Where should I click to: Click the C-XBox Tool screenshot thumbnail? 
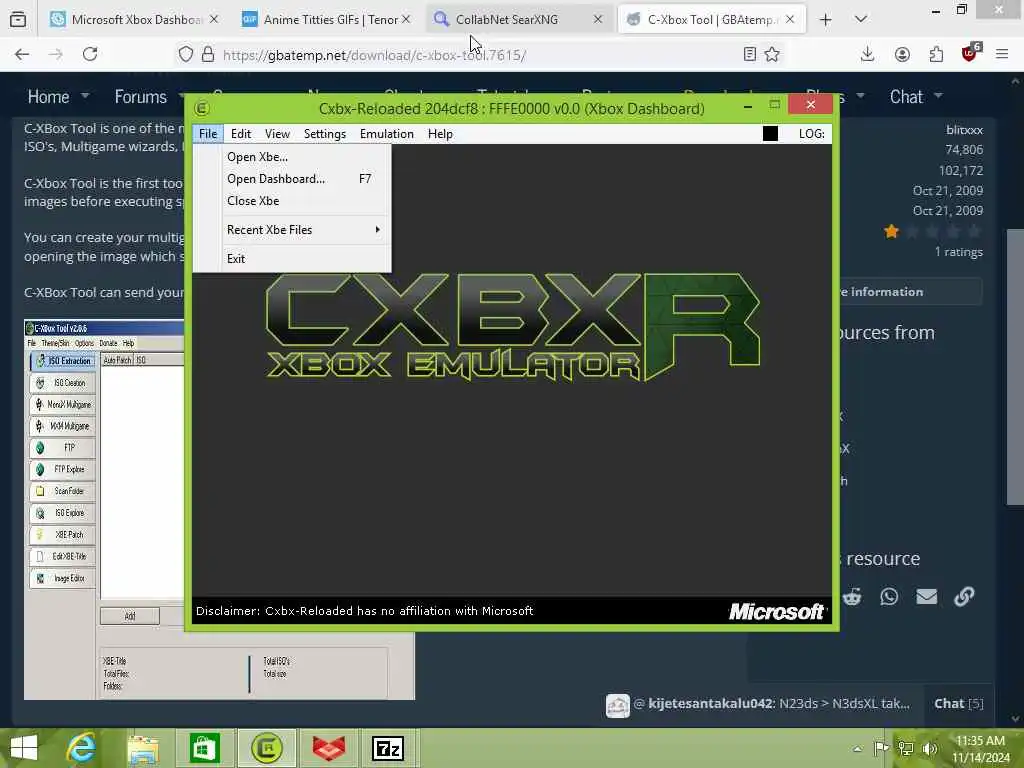point(219,509)
